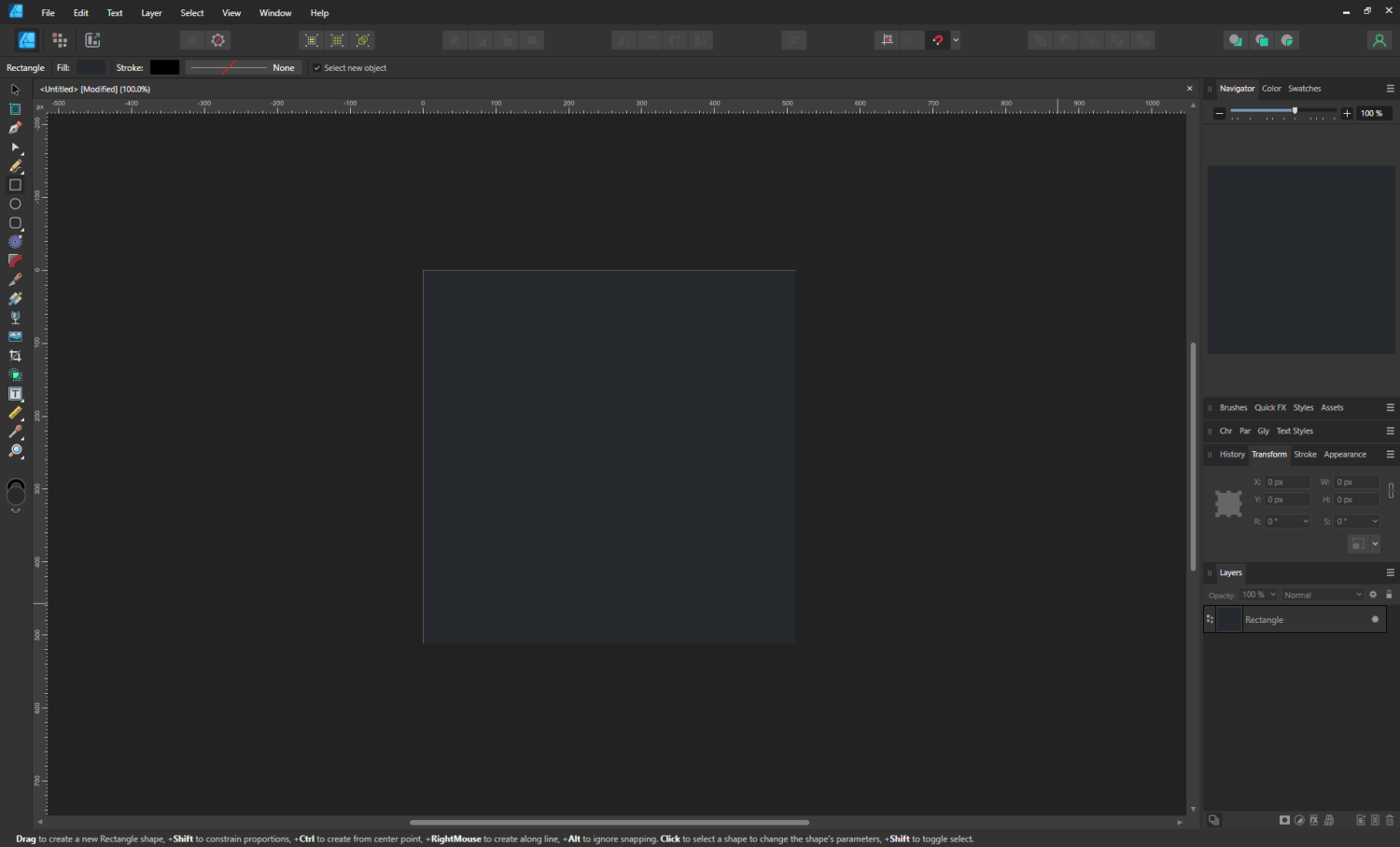Select the Corner tool

(15, 261)
